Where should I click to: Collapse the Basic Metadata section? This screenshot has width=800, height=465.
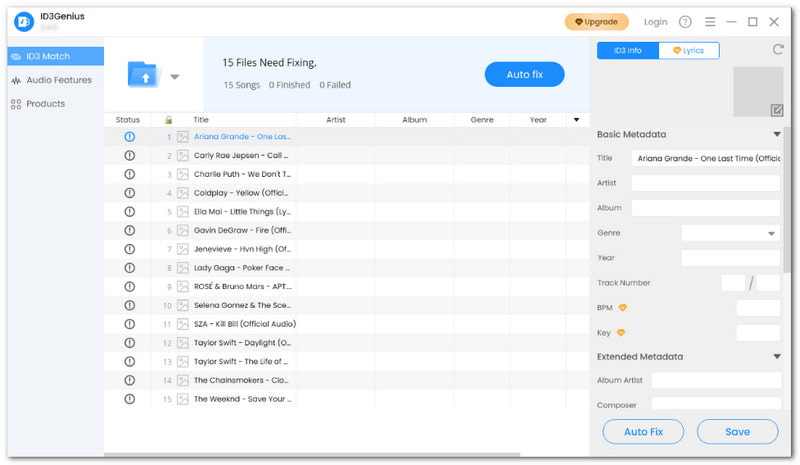777,134
